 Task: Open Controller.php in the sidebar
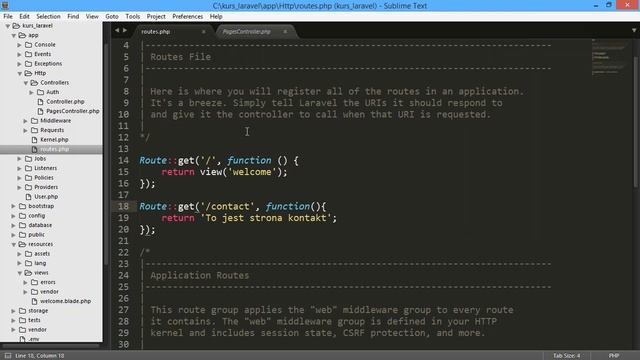point(65,102)
